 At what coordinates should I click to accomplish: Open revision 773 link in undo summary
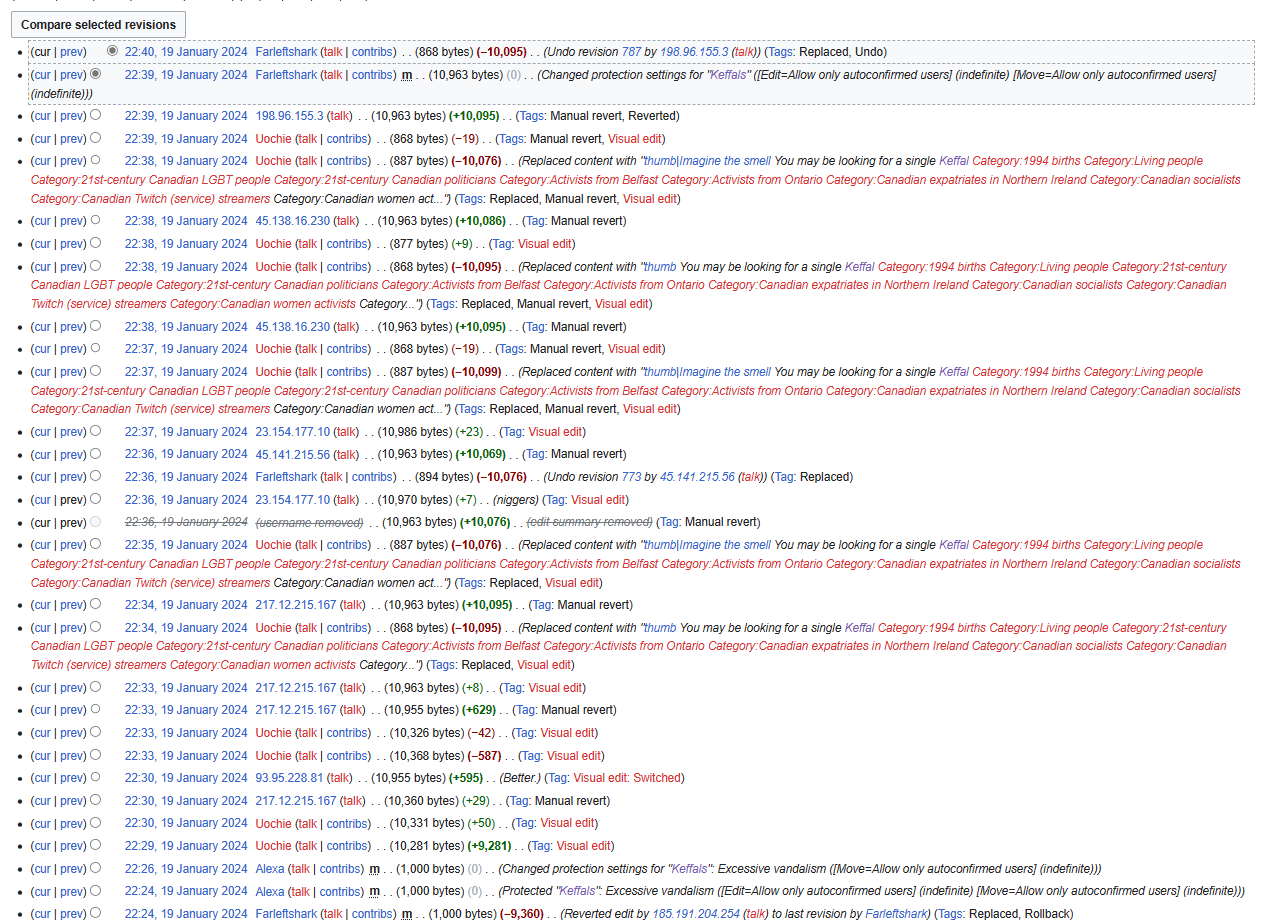(x=631, y=477)
